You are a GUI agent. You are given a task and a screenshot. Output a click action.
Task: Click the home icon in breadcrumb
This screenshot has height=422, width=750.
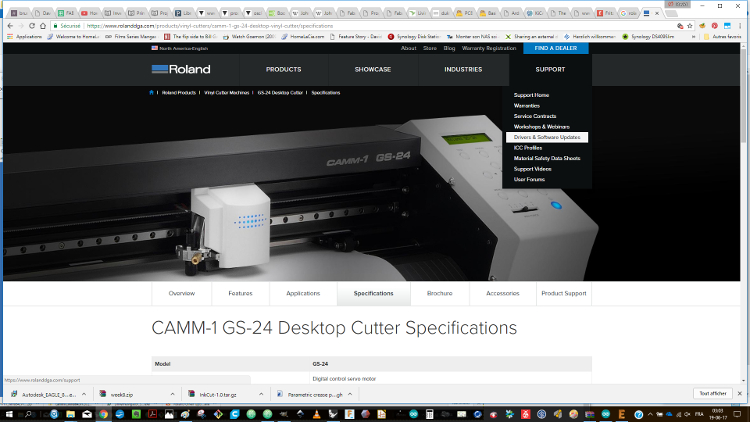pyautogui.click(x=151, y=92)
